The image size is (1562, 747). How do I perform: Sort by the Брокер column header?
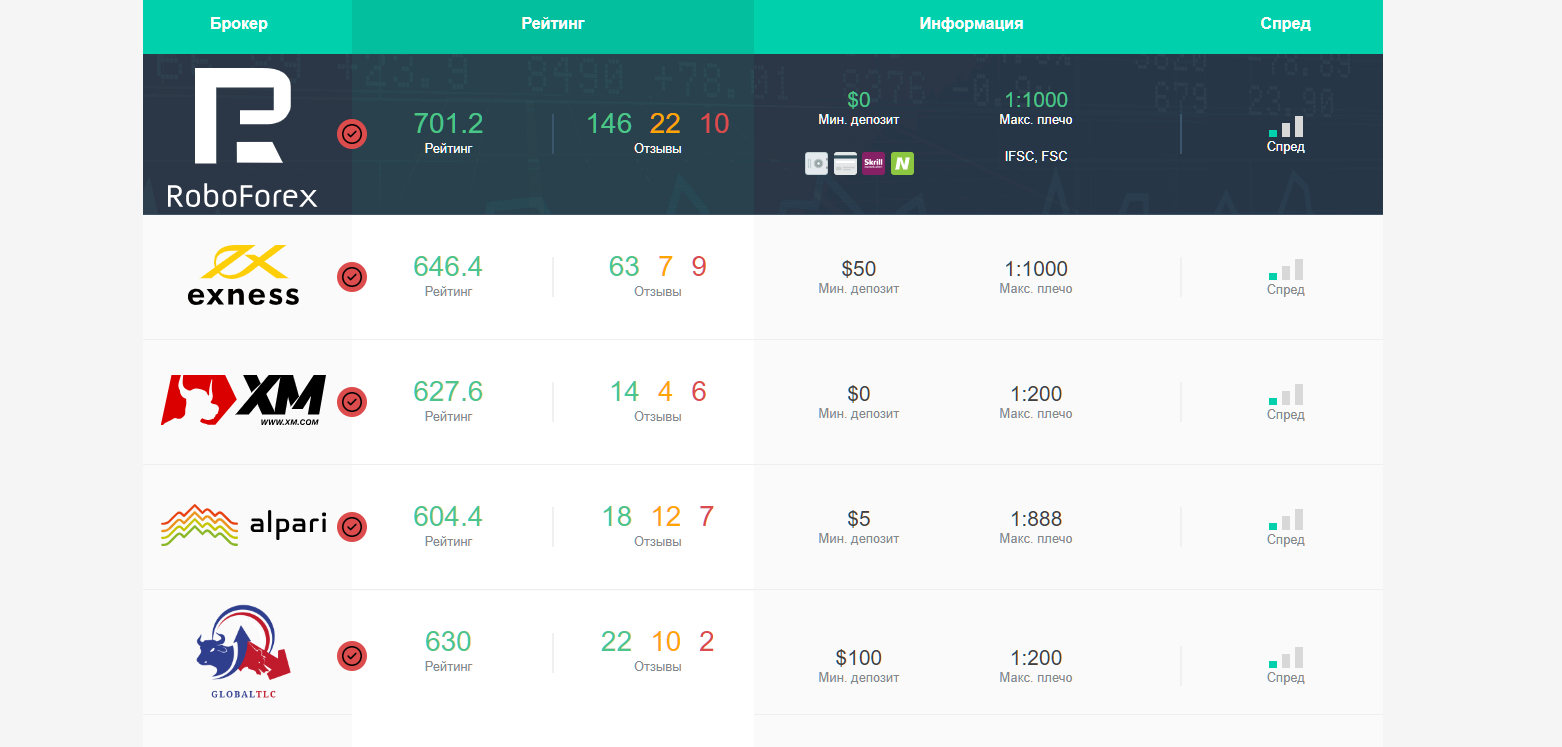239,24
